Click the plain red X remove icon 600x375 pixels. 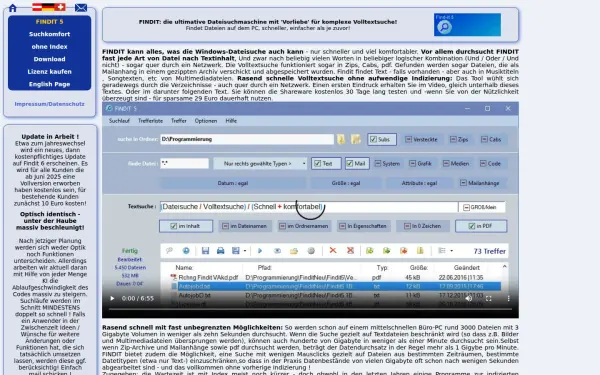tap(333, 250)
